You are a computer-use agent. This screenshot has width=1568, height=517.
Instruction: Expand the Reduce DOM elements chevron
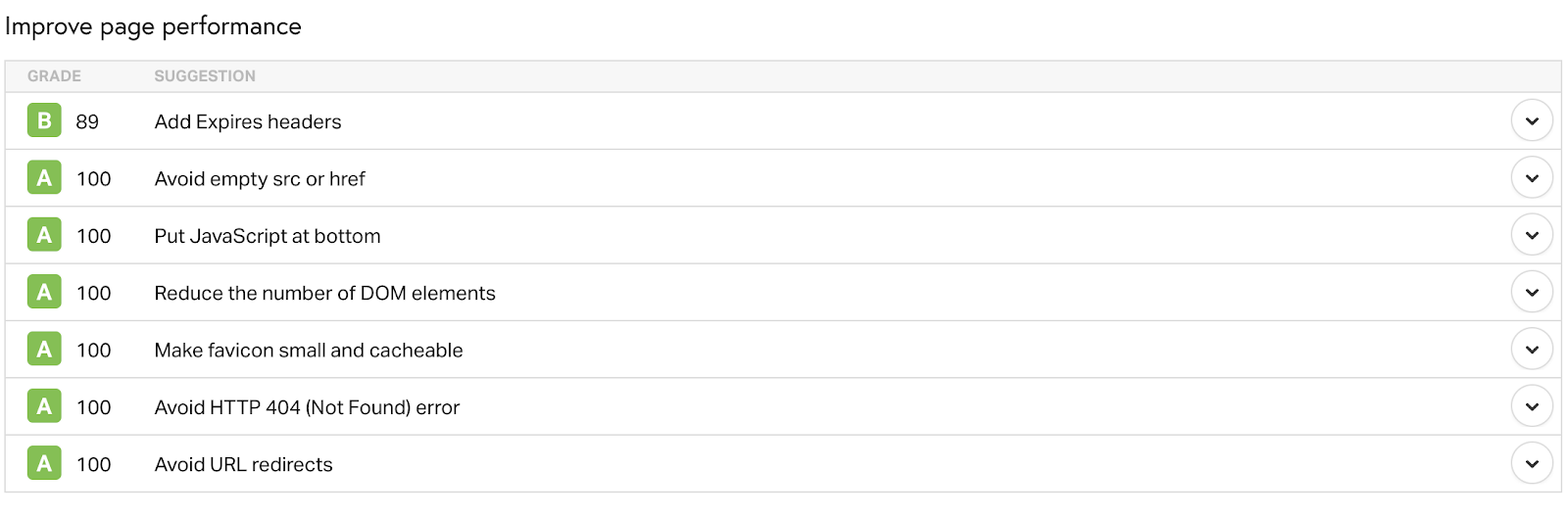click(x=1532, y=293)
